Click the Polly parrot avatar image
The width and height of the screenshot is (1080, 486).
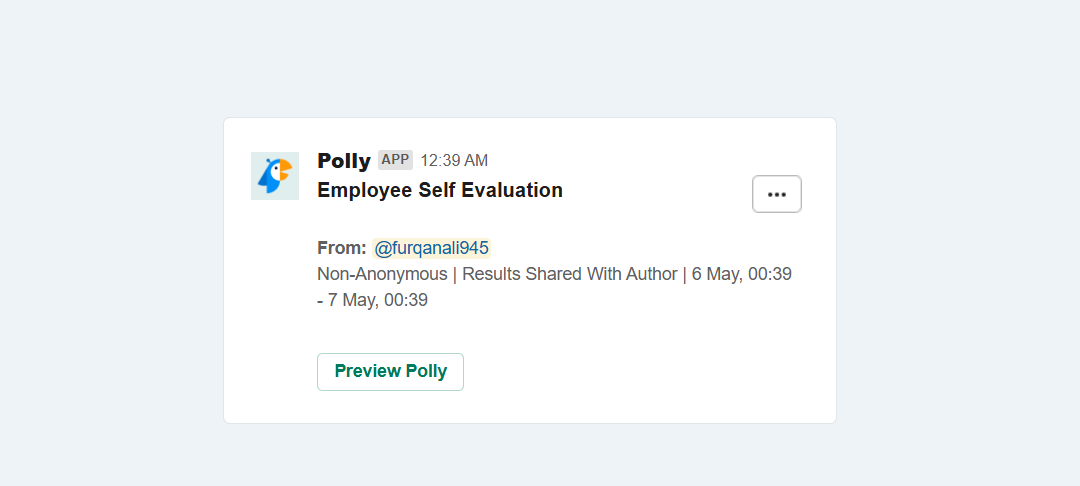(275, 176)
